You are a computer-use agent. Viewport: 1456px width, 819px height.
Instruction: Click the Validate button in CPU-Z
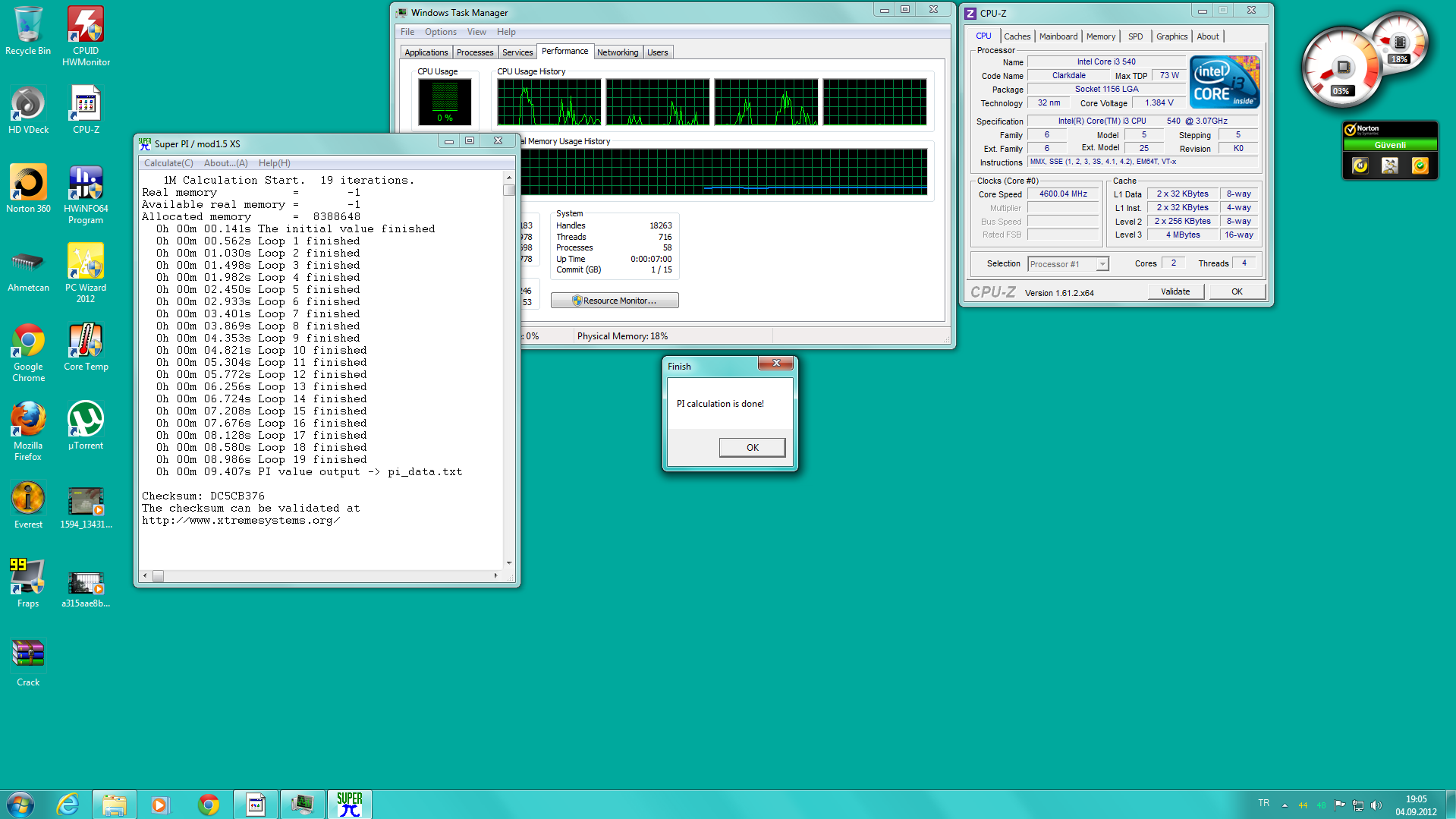pos(1175,291)
